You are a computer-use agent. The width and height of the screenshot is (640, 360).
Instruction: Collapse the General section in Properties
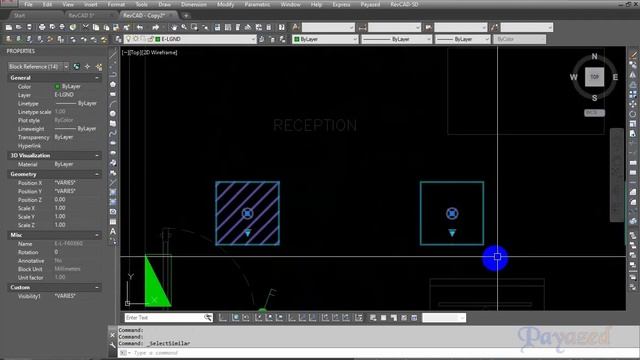(97, 78)
